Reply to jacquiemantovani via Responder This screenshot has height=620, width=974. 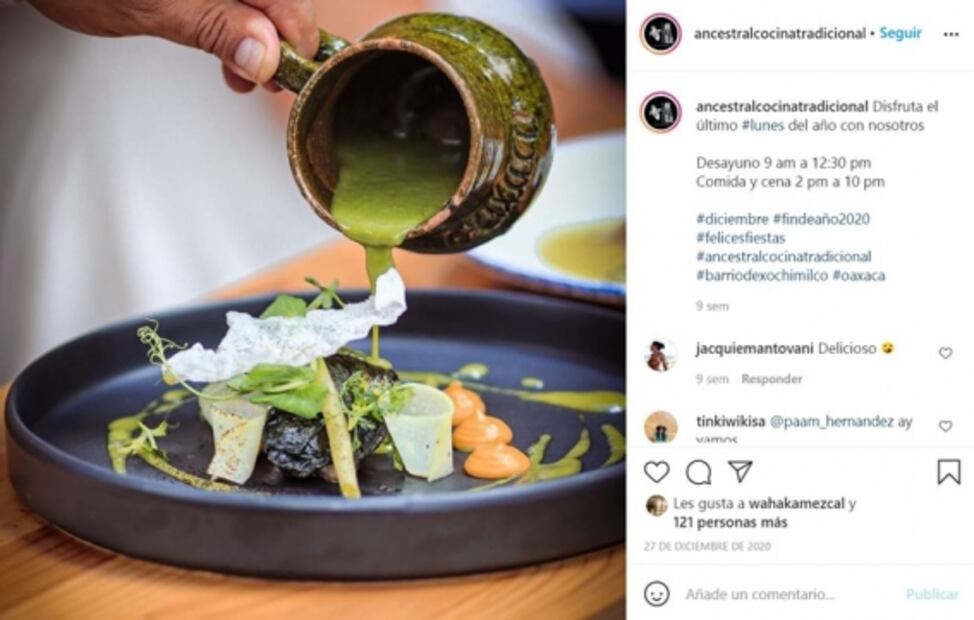(x=771, y=378)
